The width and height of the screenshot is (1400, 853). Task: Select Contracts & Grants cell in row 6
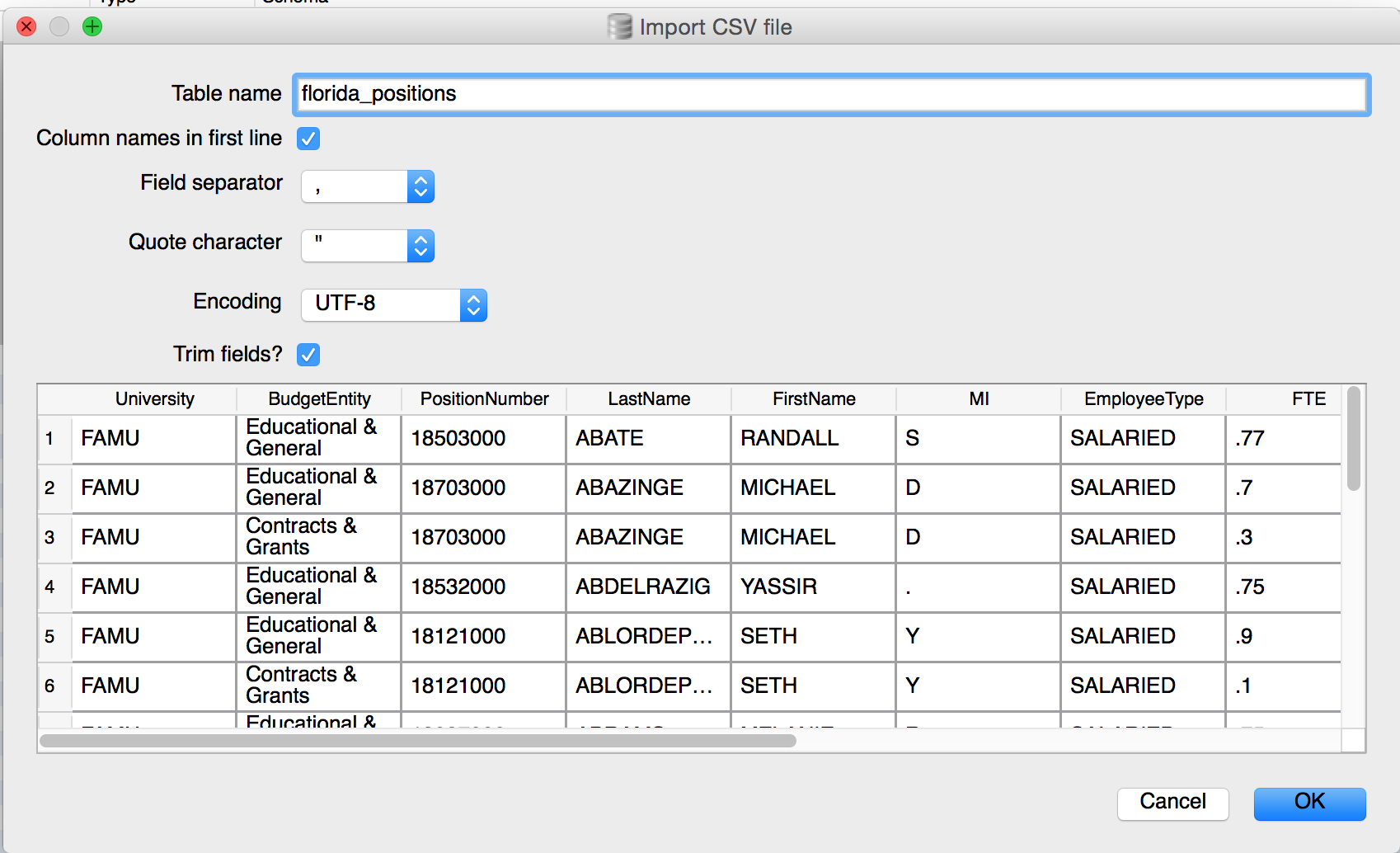pyautogui.click(x=319, y=686)
